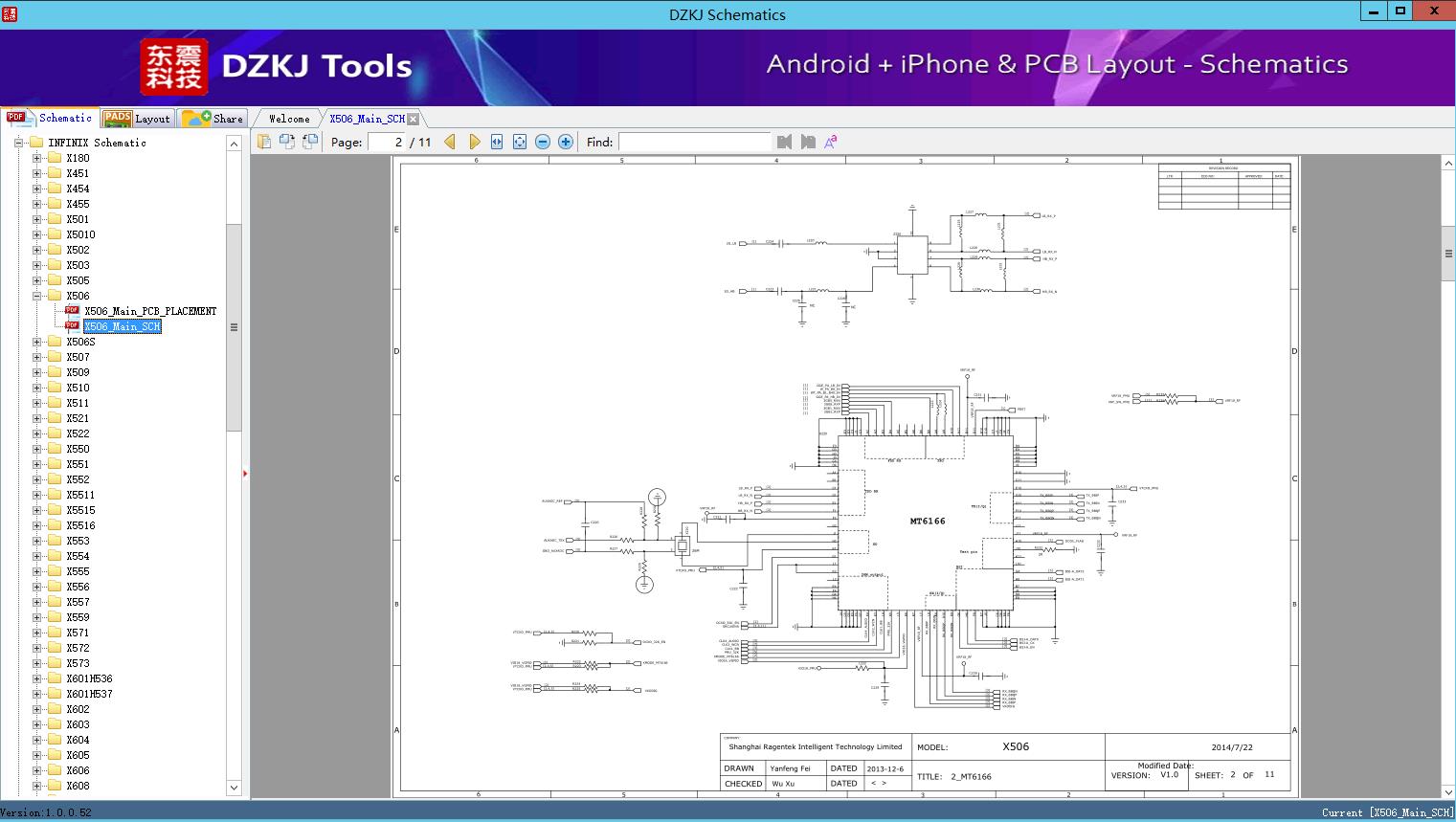
Task: Select the X521 folder label
Action: 78,418
